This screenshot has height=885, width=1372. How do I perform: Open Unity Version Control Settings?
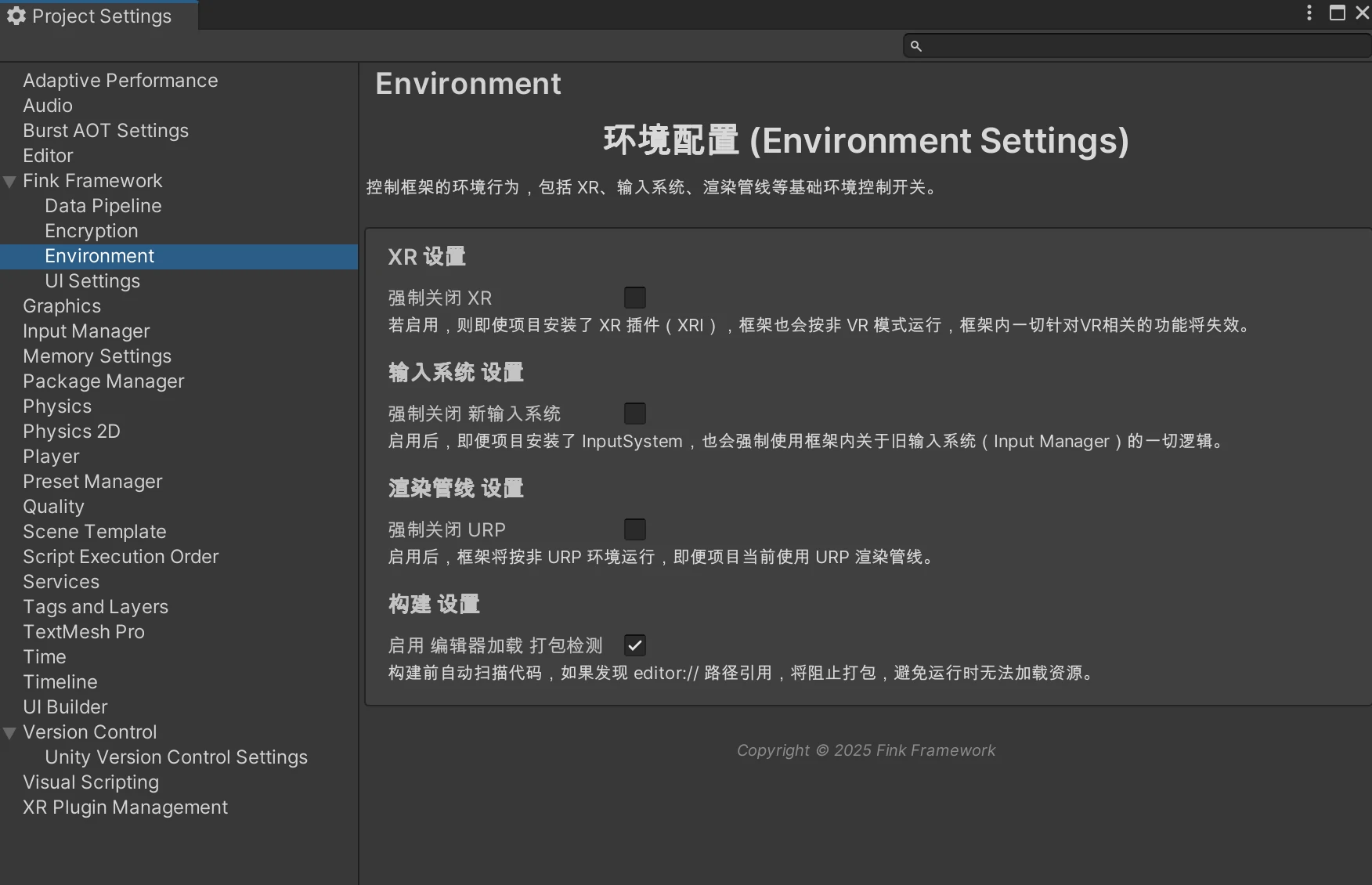(176, 757)
